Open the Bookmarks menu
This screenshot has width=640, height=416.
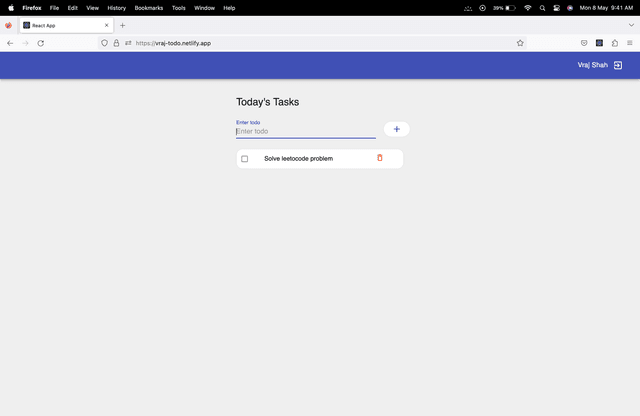pyautogui.click(x=149, y=7)
